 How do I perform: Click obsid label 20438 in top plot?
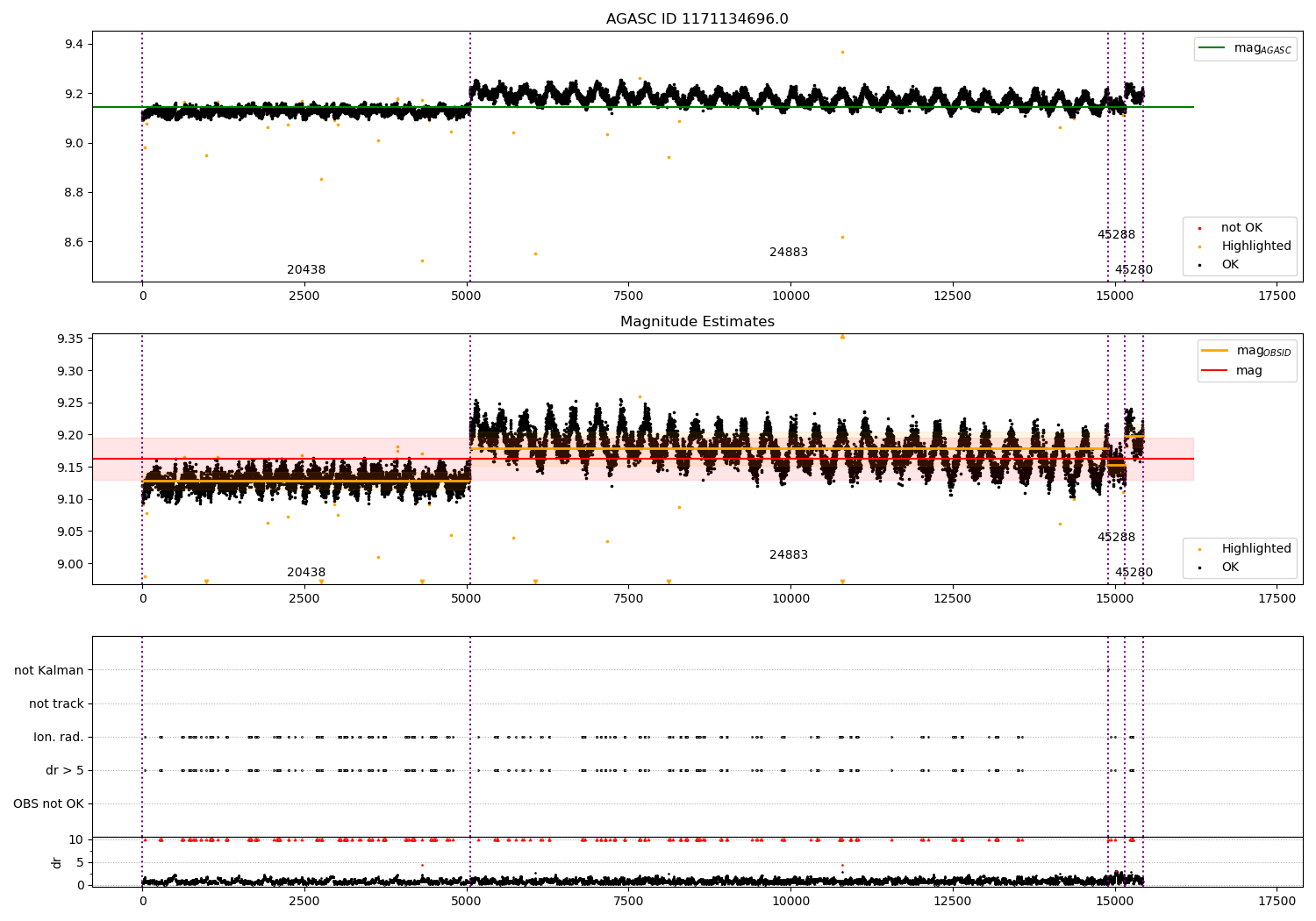click(306, 270)
